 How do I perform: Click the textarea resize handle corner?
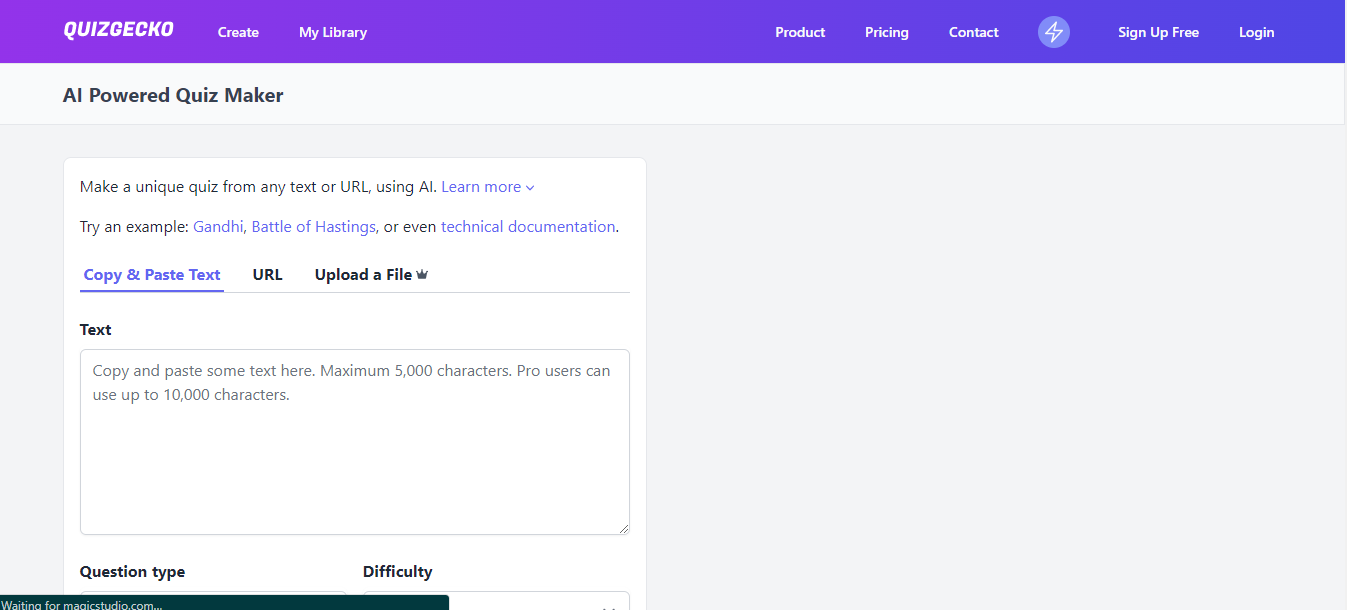tap(623, 528)
